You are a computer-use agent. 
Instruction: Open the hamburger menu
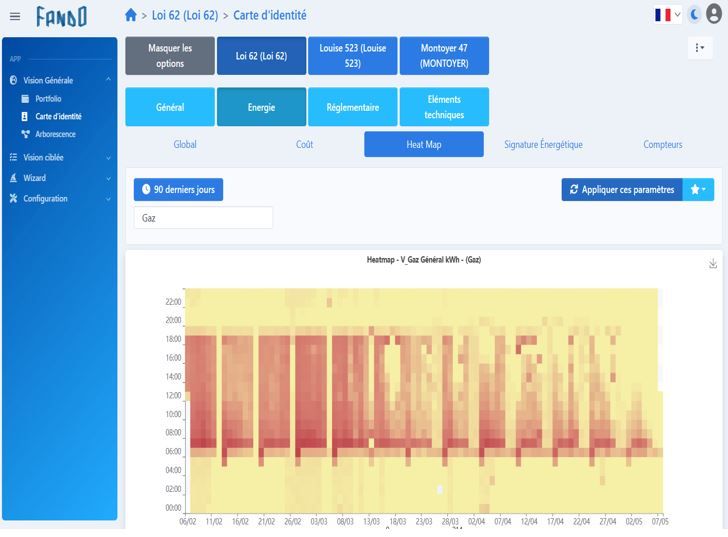(x=15, y=16)
